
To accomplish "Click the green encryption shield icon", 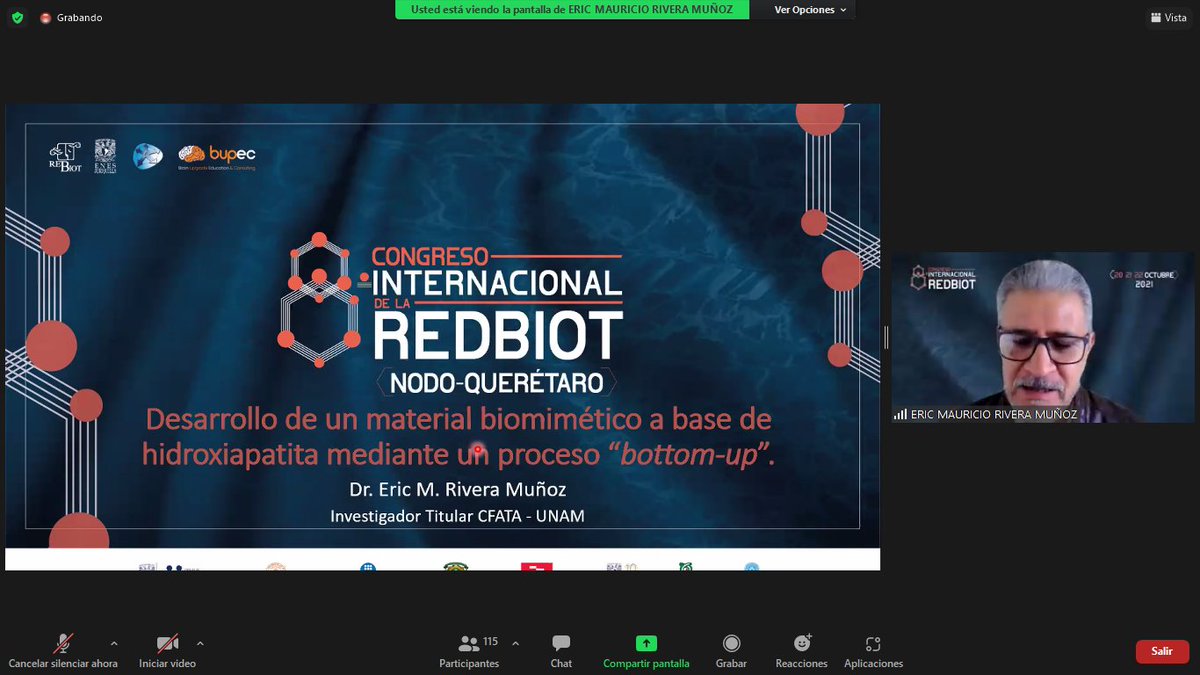I will pos(17,17).
